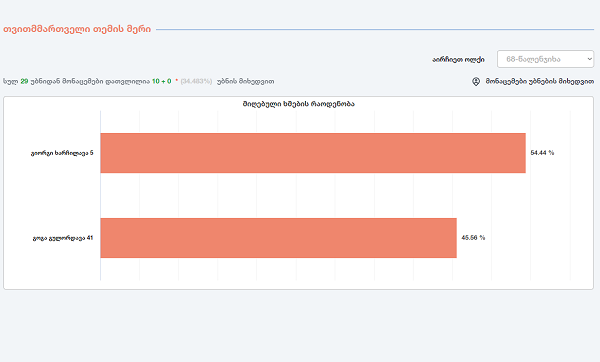
Task: Click the აირჩიეთ ოლქი label
Action: (458, 60)
